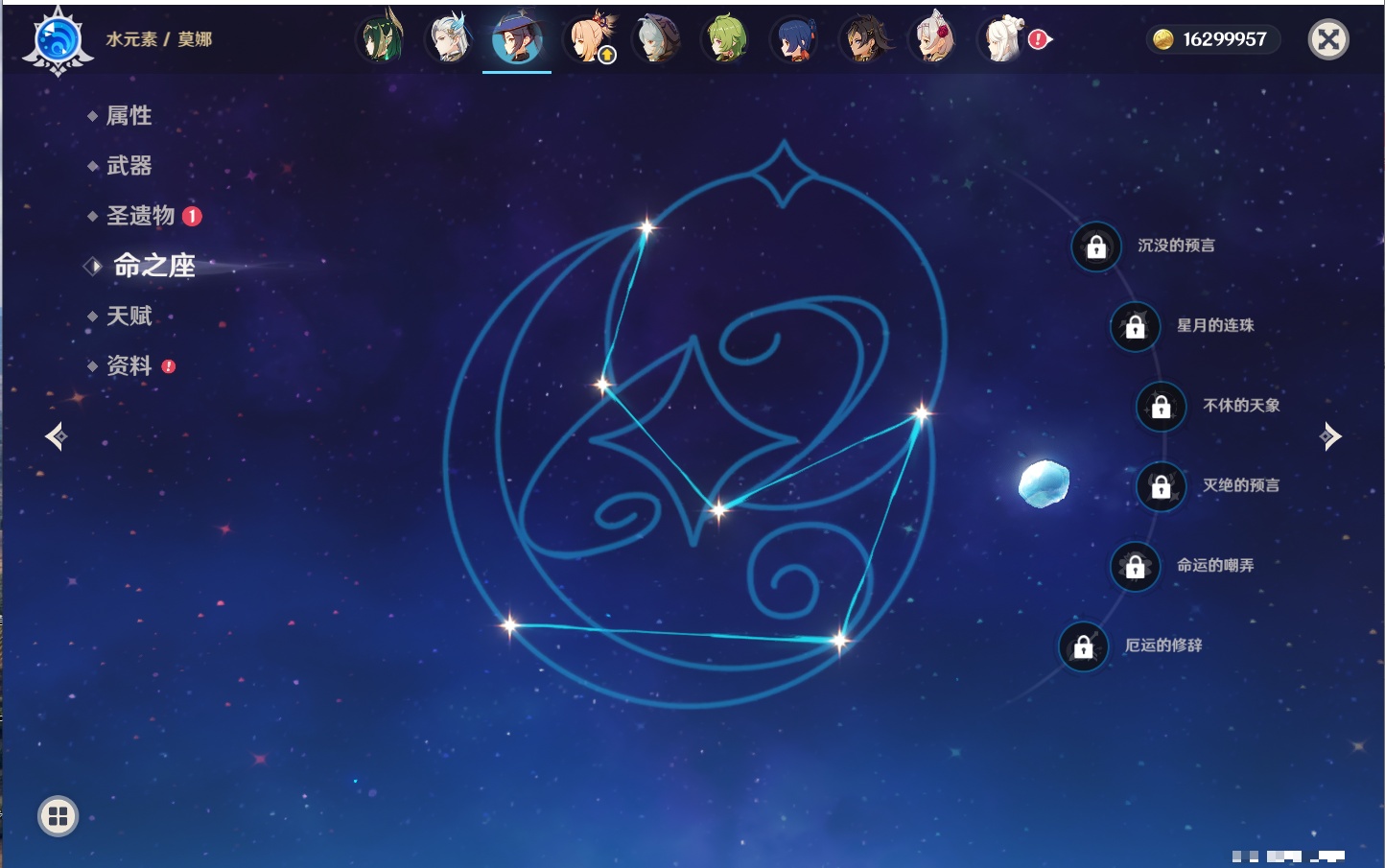Select the black-haired character with gold accents

pyautogui.click(x=864, y=39)
